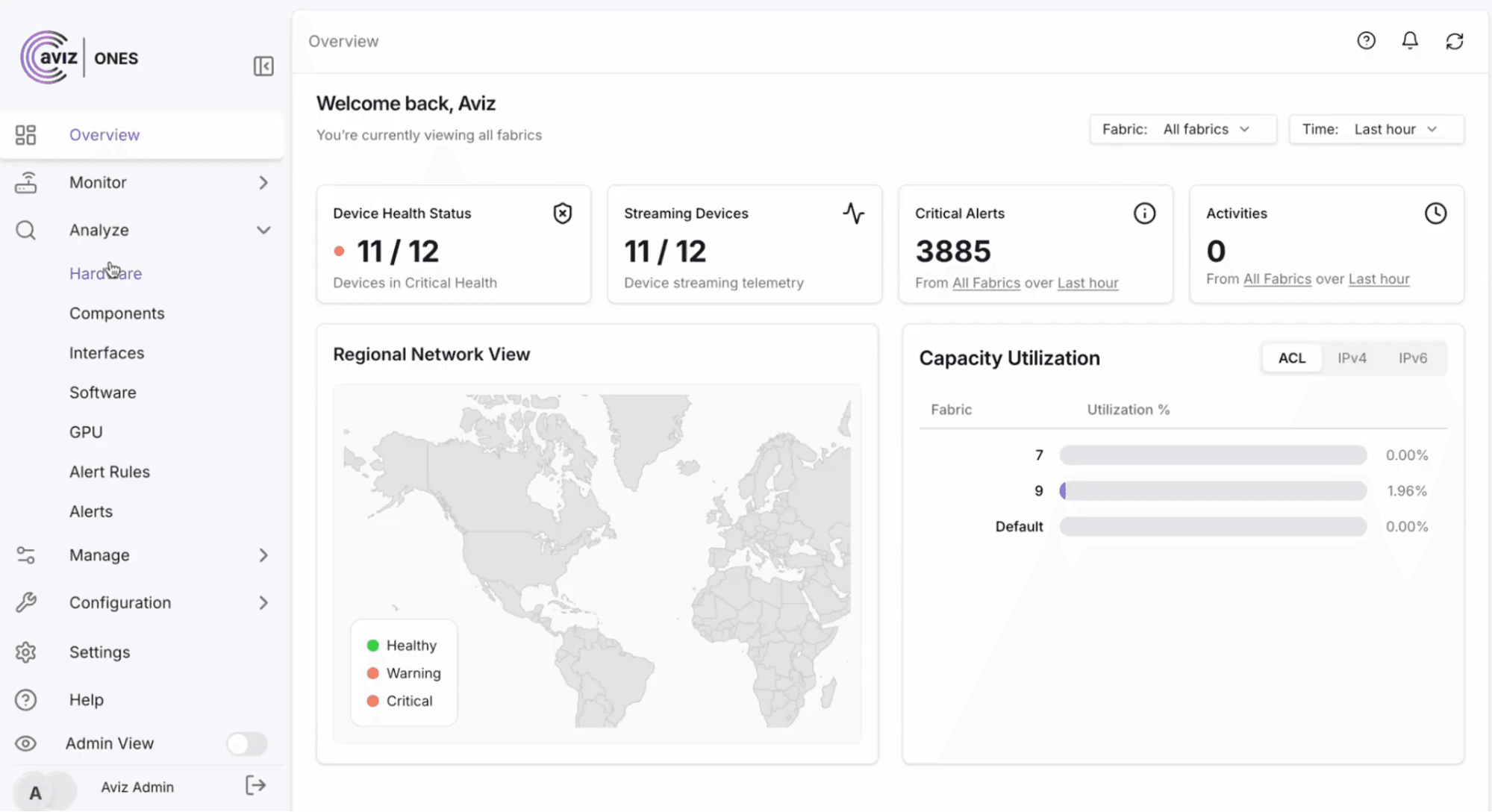The width and height of the screenshot is (1492, 812).
Task: Open help using the question mark icon
Action: [x=1366, y=41]
